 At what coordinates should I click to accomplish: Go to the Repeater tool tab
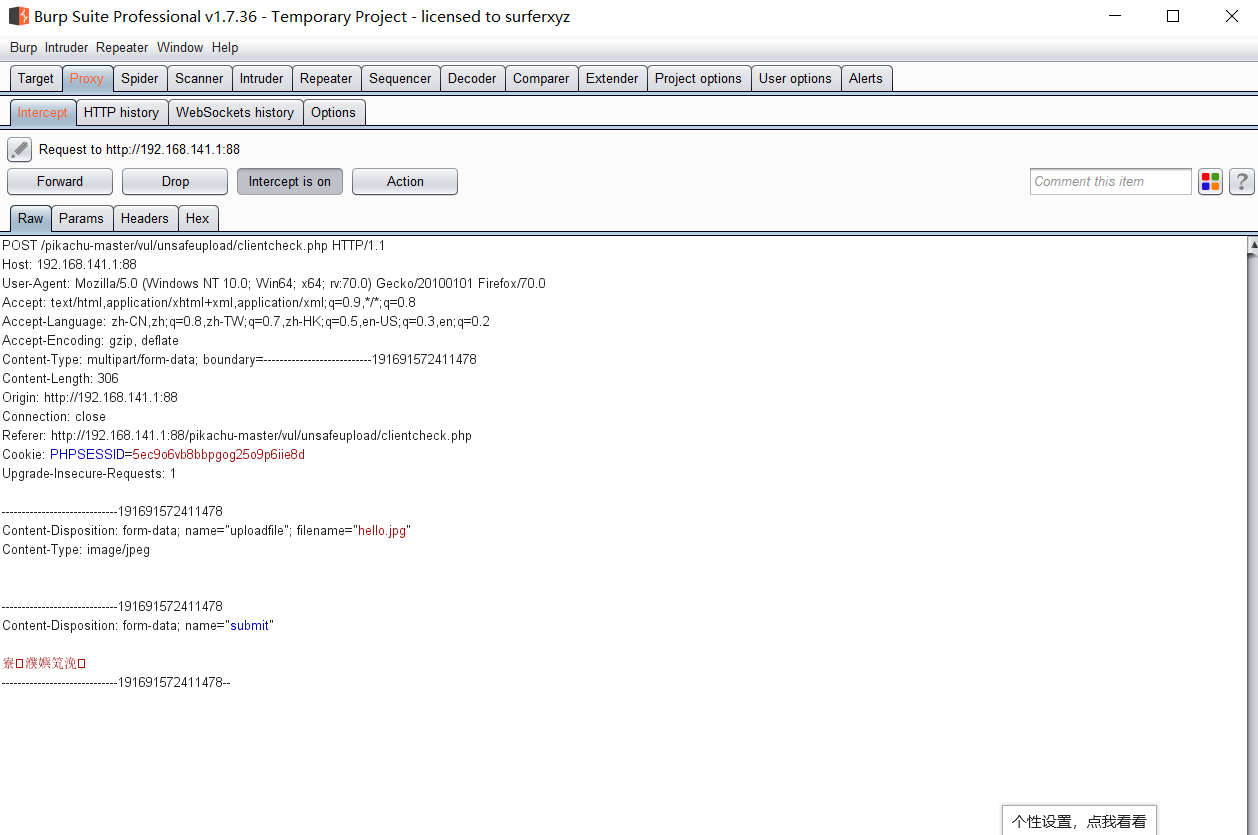(326, 78)
